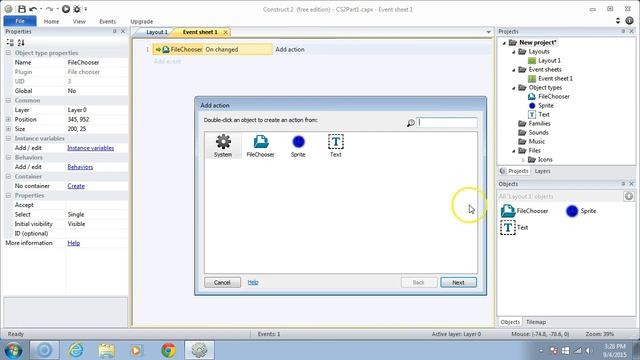
Task: Click the filter button in Objects panel
Action: (x=629, y=196)
